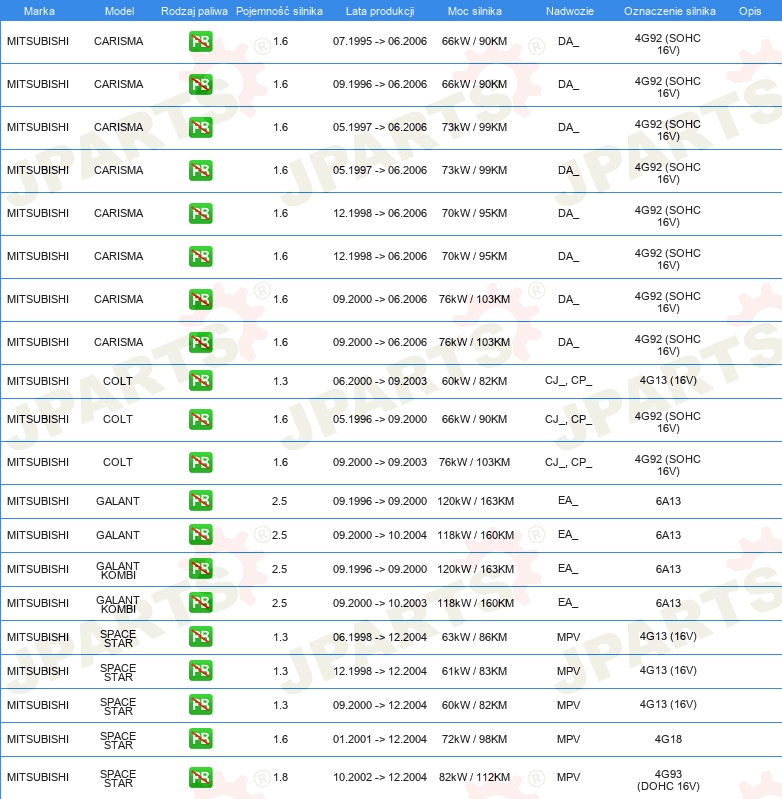Screen dimensions: 782x799
Task: Click fuel icon in Colt 05.1996 row
Action: tap(201, 419)
